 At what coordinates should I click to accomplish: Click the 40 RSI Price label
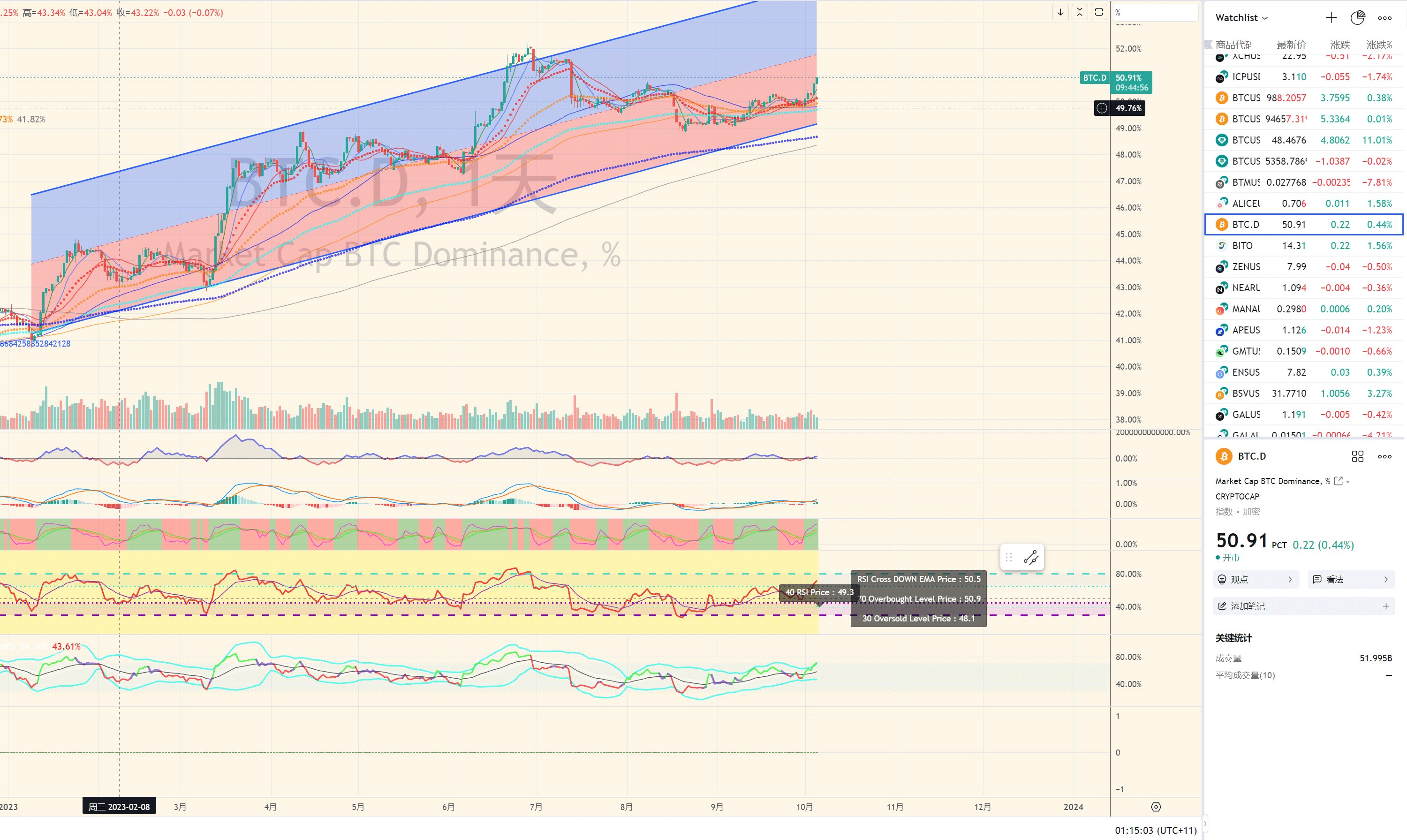[819, 592]
